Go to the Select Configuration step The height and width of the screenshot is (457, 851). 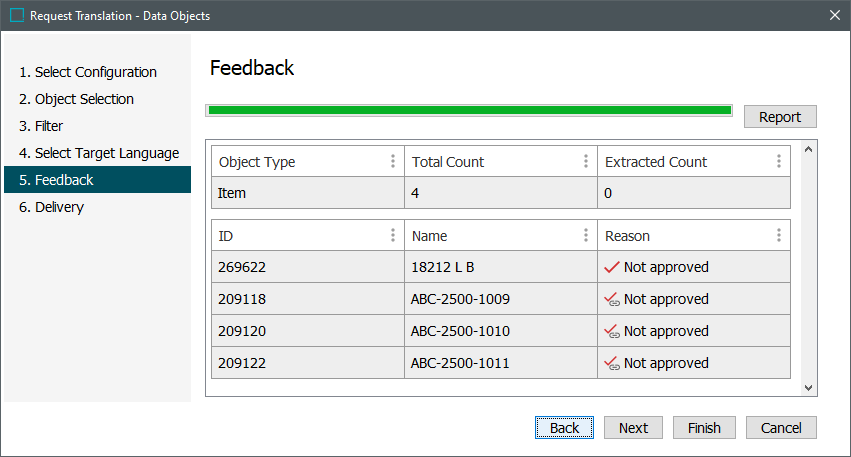96,72
